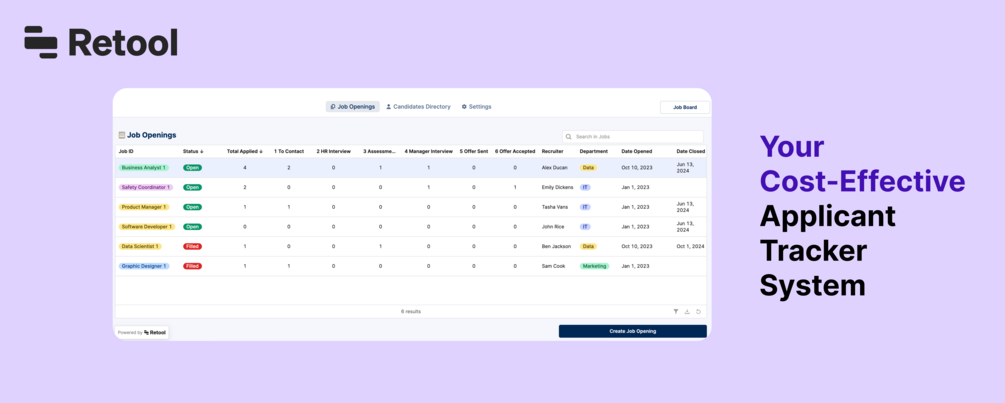Click the 4 Manager Interview column header
Image resolution: width=1005 pixels, height=403 pixels.
(x=428, y=152)
